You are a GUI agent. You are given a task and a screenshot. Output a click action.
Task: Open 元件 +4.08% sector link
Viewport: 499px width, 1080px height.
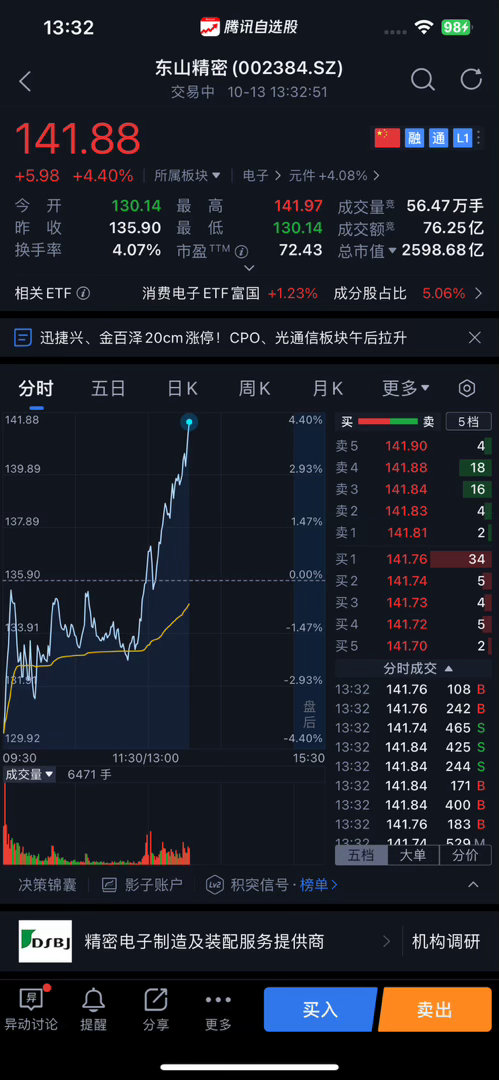pyautogui.click(x=334, y=176)
